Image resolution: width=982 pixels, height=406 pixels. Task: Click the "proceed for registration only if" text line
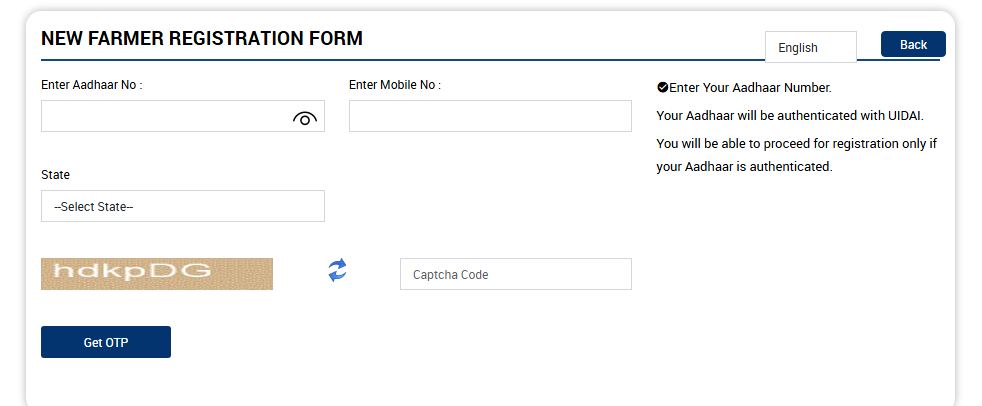click(x=796, y=144)
